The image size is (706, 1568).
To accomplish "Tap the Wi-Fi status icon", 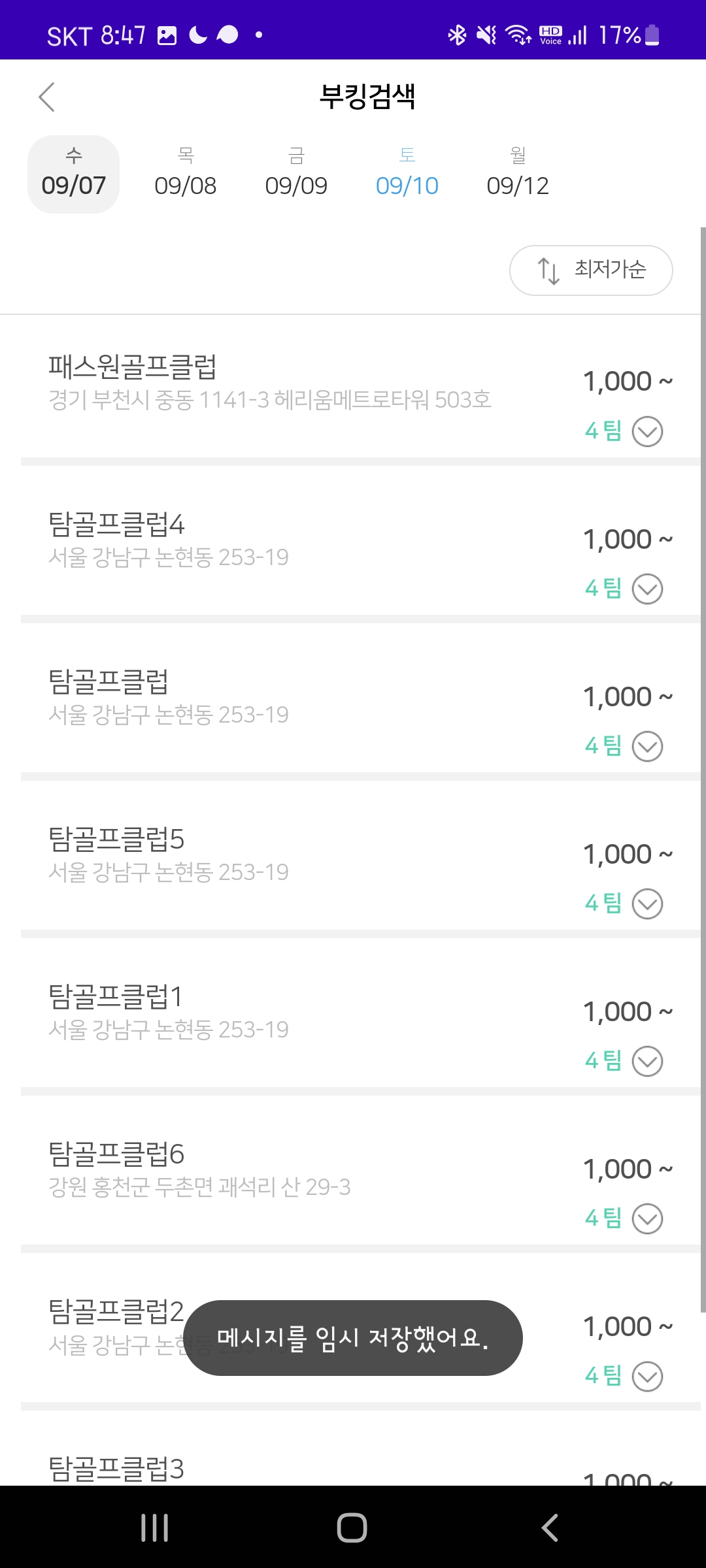I will click(519, 35).
